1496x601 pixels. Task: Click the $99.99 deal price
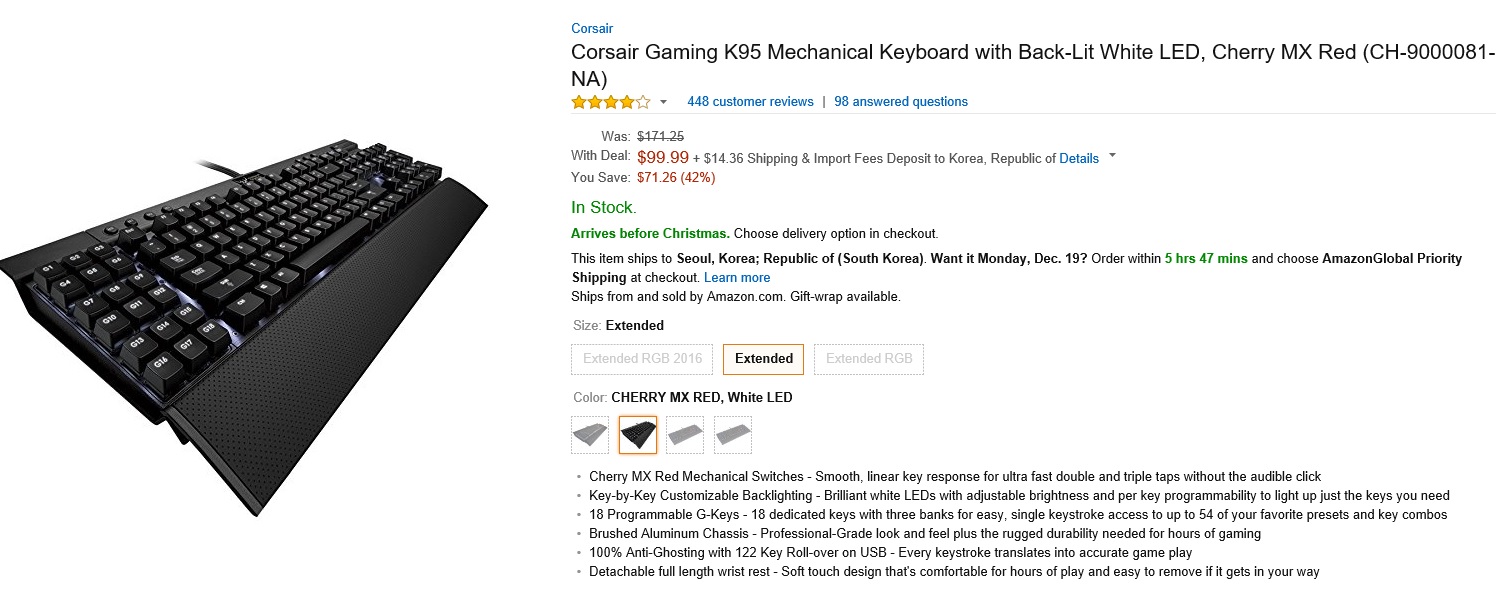click(x=663, y=157)
